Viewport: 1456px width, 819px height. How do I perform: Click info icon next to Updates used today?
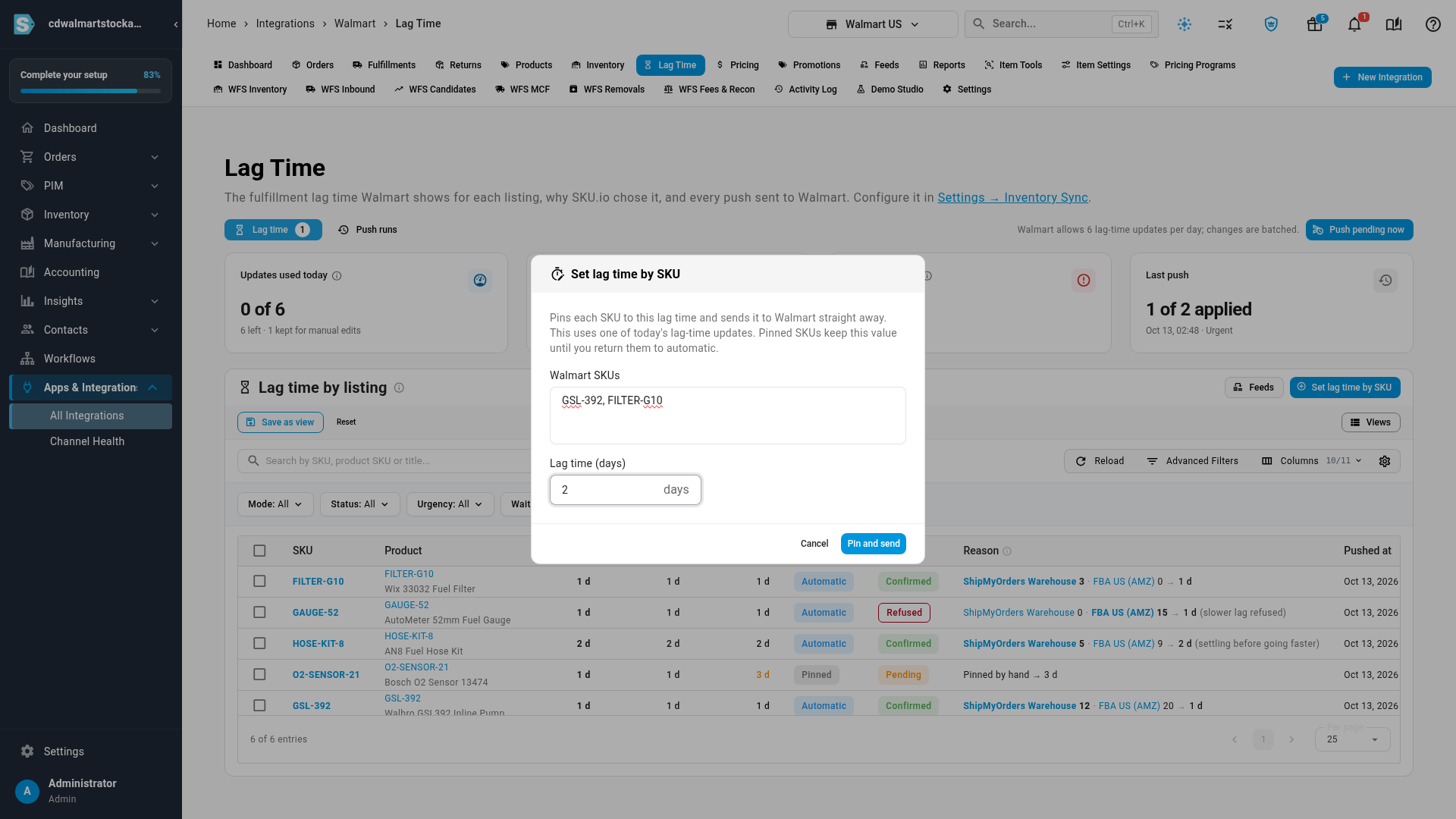[x=337, y=276]
